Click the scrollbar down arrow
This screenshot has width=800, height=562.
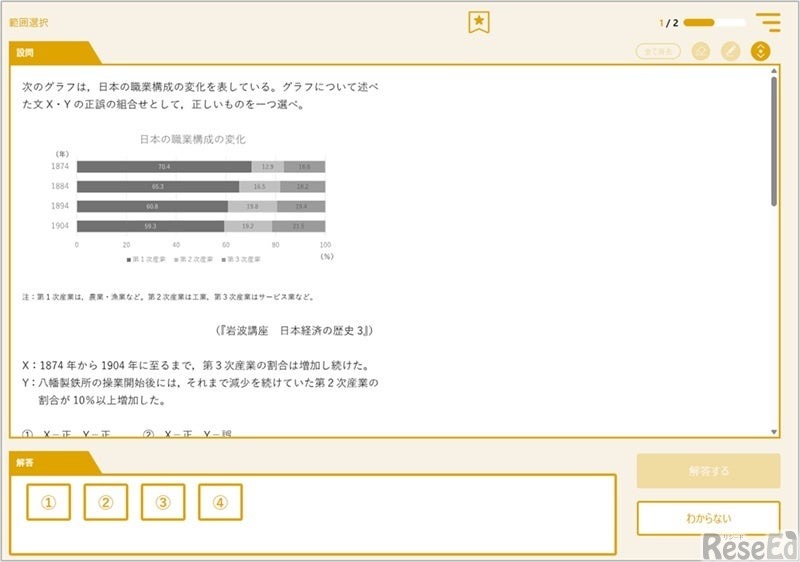pos(774,432)
